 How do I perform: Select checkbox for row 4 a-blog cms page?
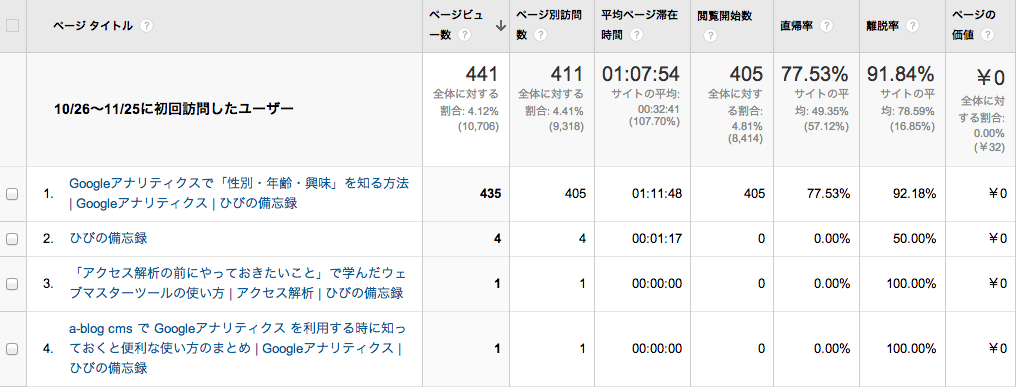click(x=12, y=349)
